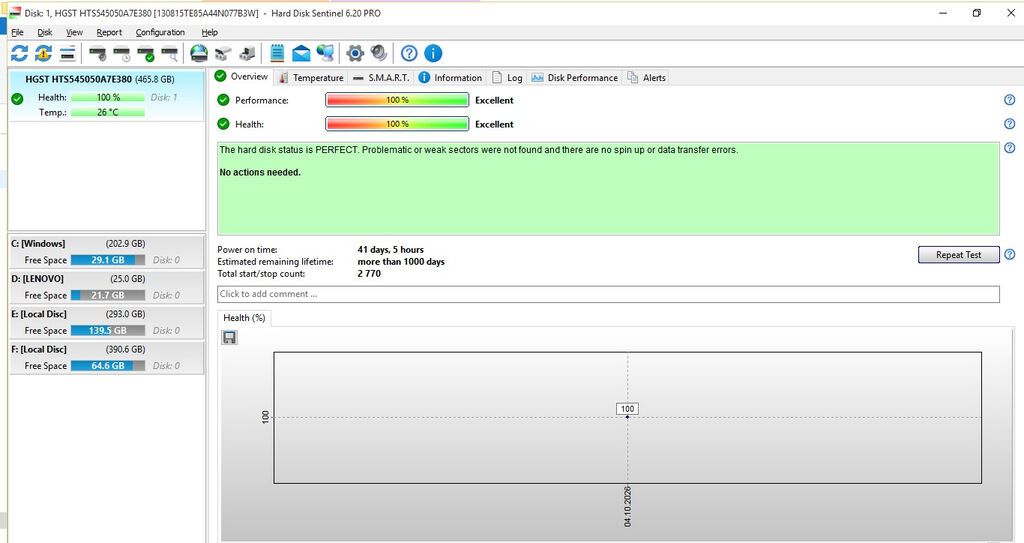Viewport: 1024px width, 543px height.
Task: Click the Health 100 % gradient bar
Action: [397, 123]
